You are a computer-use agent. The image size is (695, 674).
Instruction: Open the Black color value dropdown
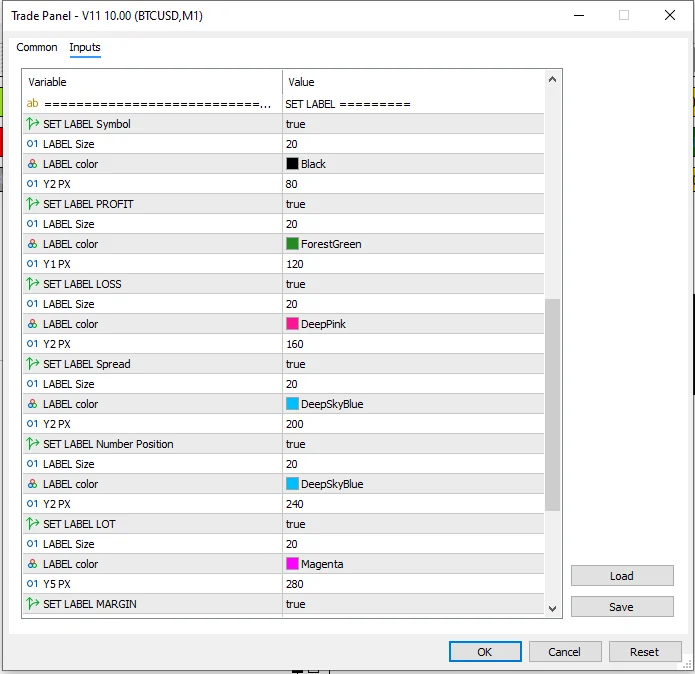point(413,164)
